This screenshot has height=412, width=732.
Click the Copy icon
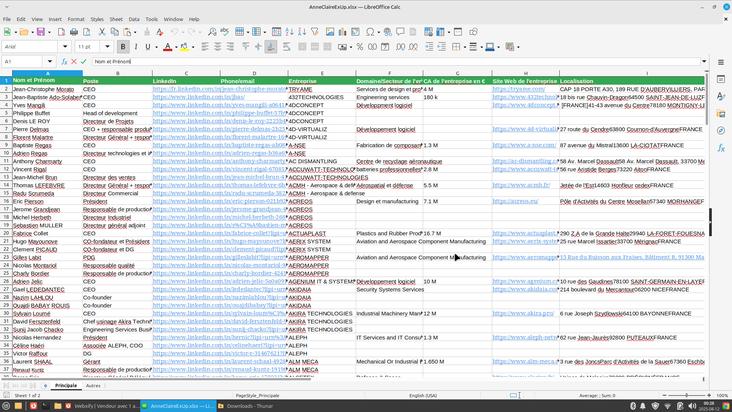pos(114,32)
